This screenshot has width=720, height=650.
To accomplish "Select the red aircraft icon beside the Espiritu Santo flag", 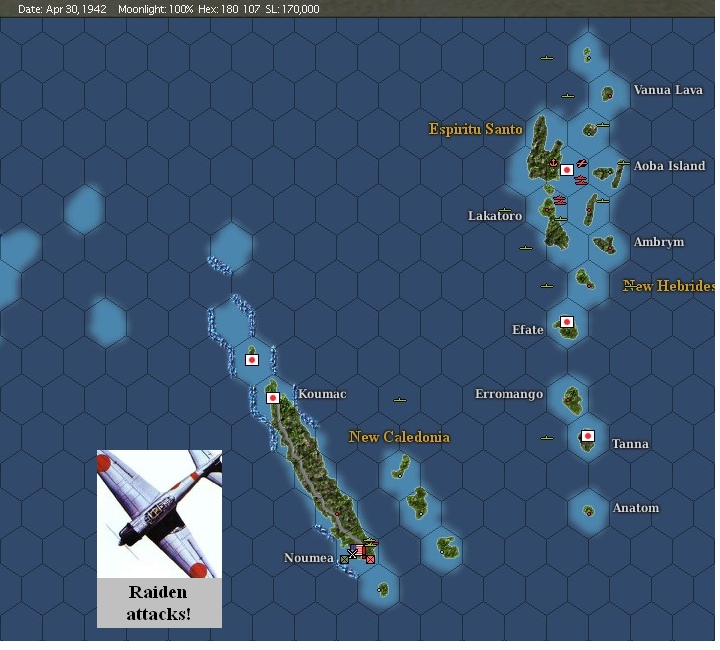I will click(x=581, y=163).
